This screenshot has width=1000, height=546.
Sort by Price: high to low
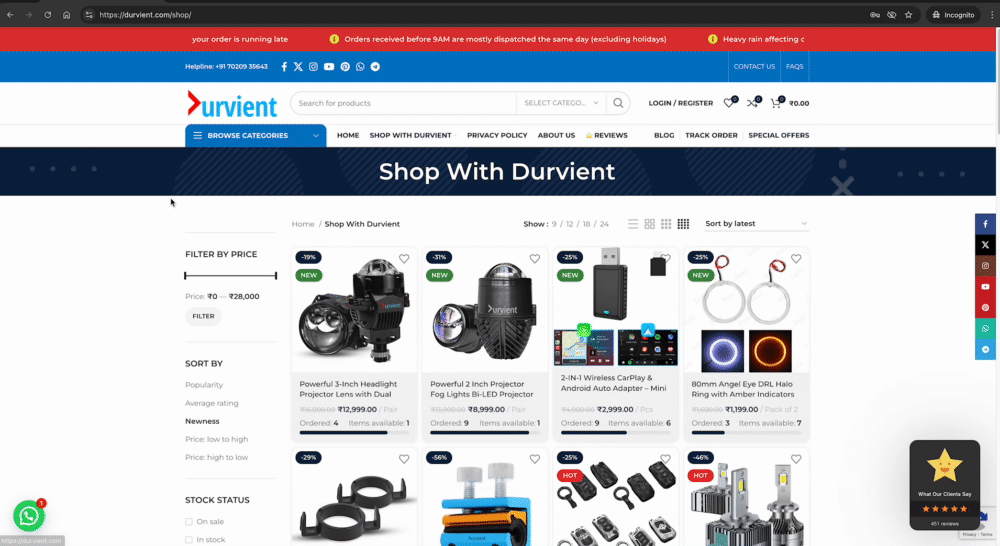pos(216,457)
